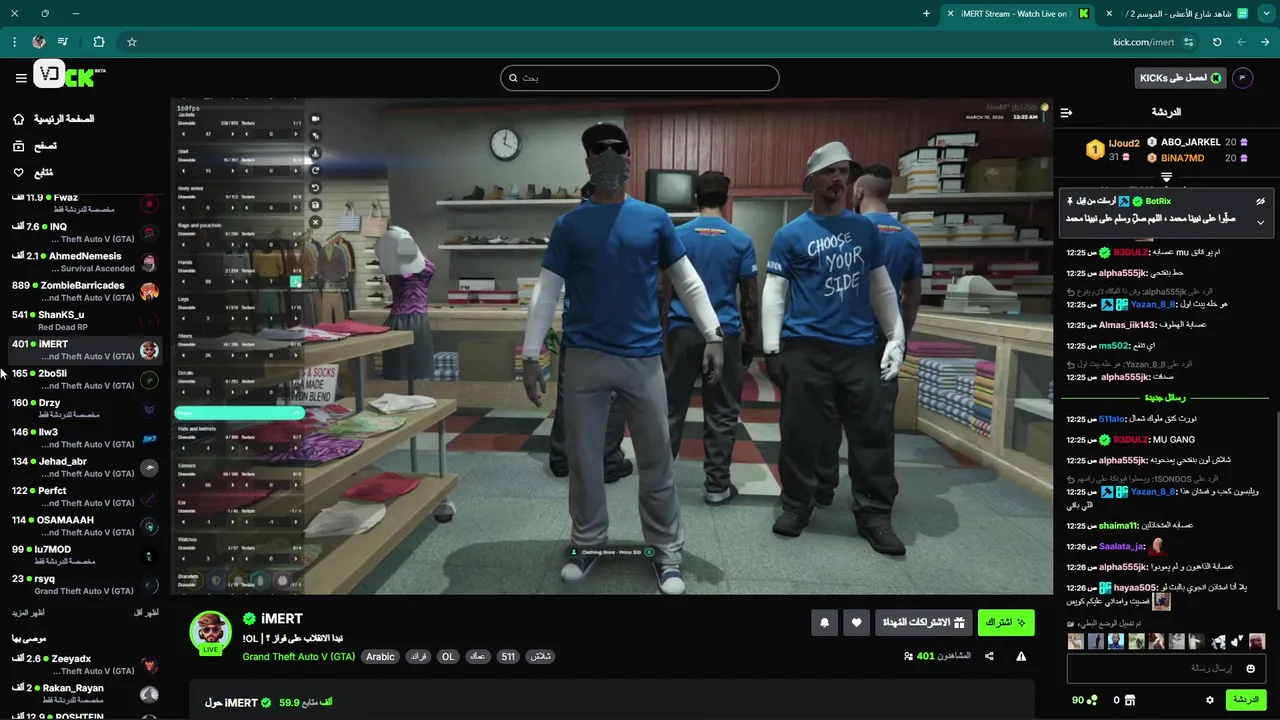
Task: Click the Arabic language tag
Action: (x=380, y=657)
